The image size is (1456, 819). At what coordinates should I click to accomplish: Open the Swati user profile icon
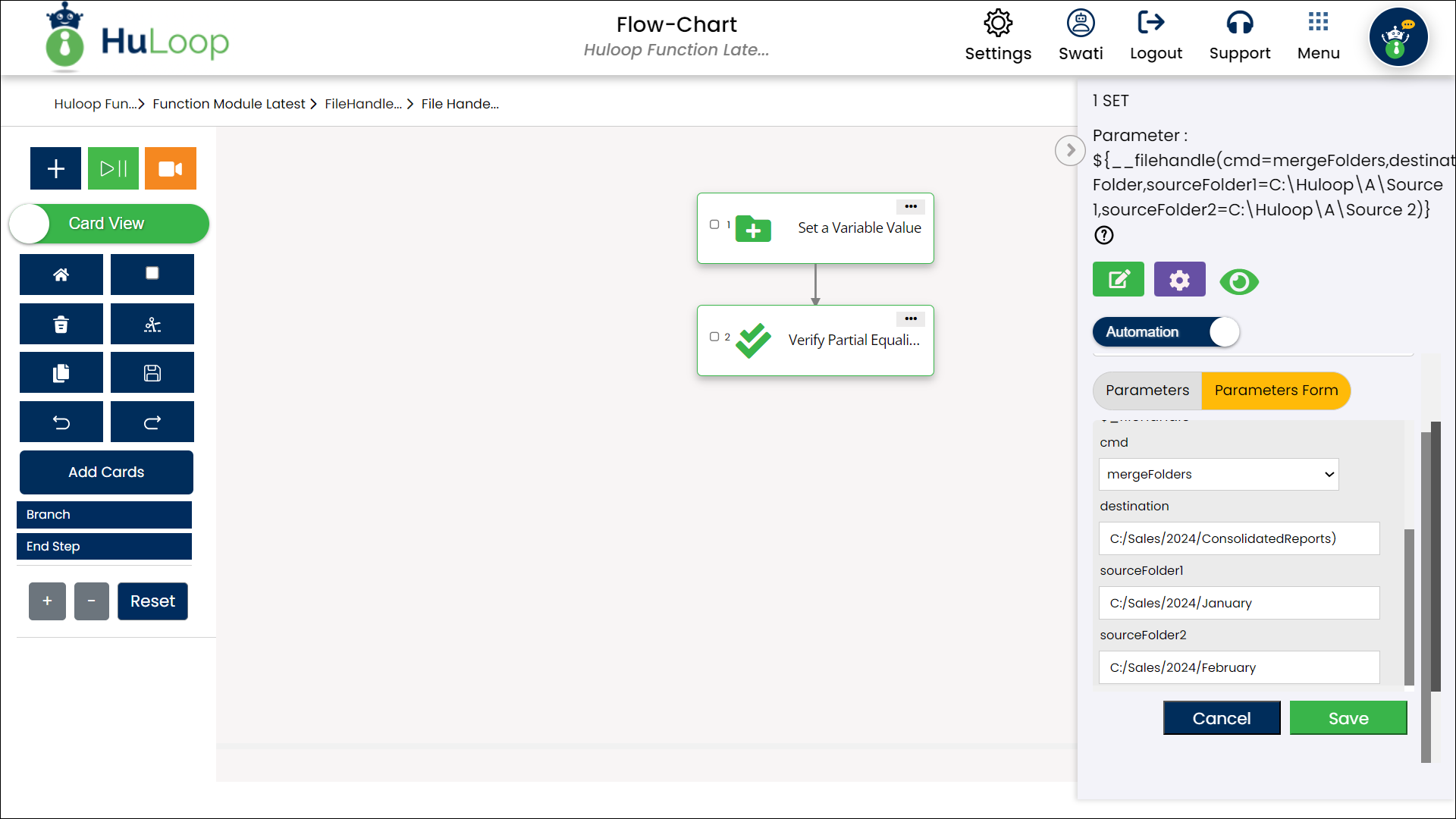point(1081,23)
